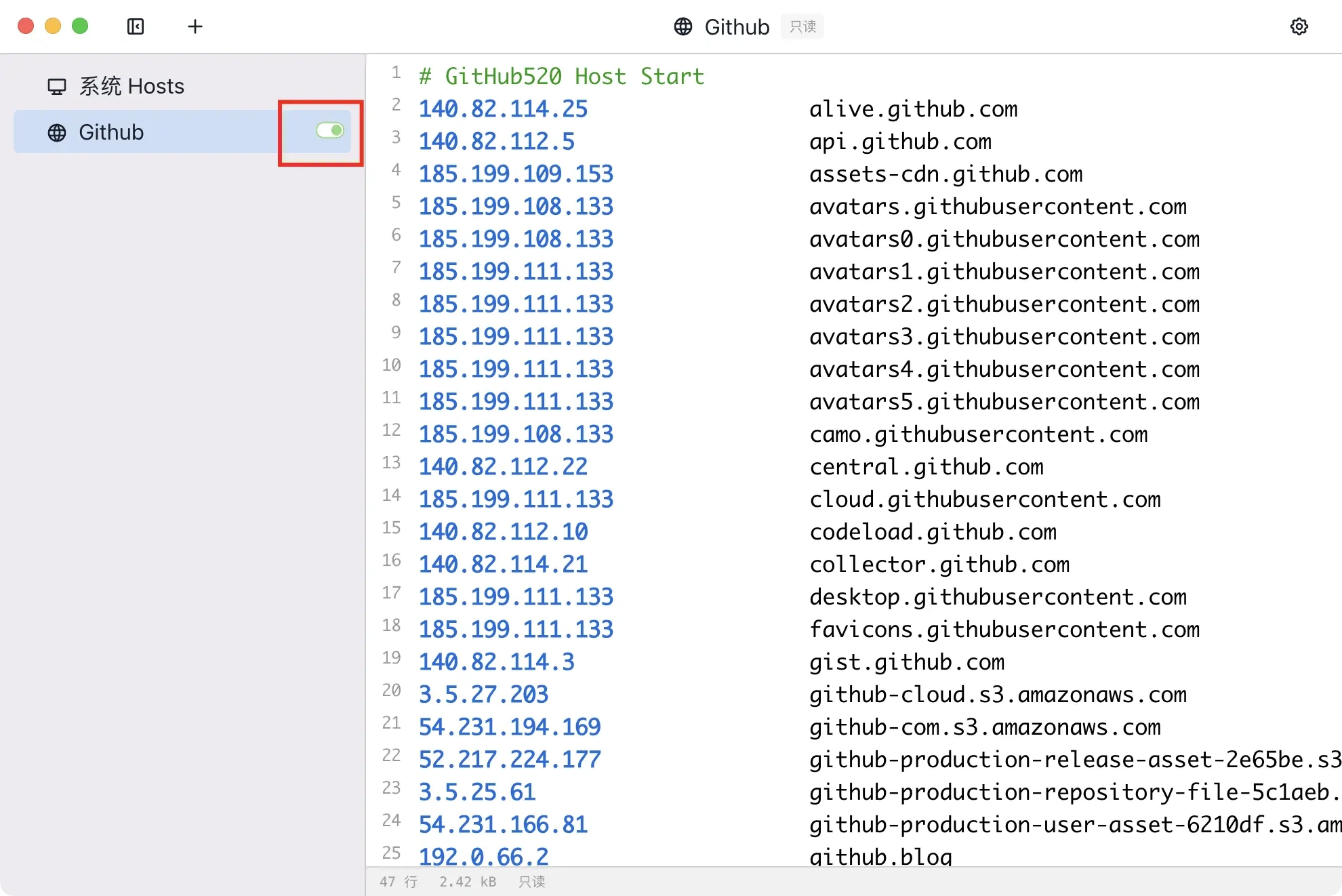The width and height of the screenshot is (1342, 896).
Task: Select the Github item in sidebar
Action: click(183, 132)
